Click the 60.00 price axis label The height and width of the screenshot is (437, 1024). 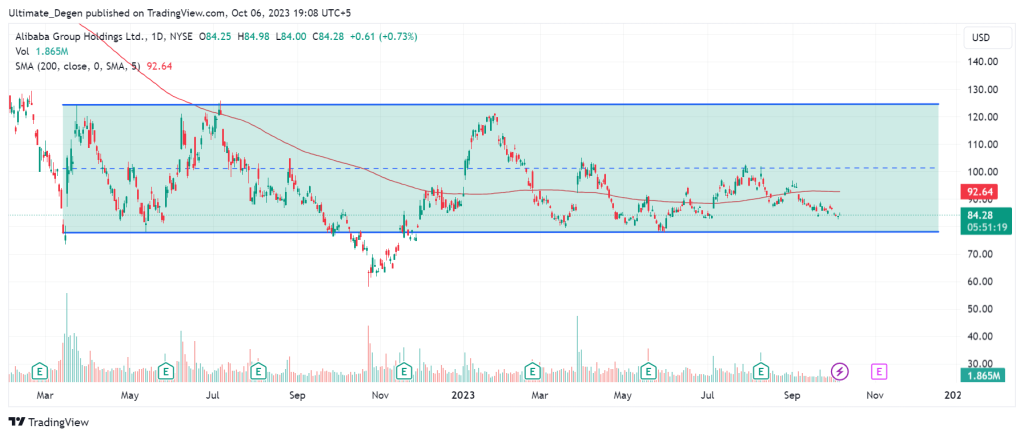click(x=981, y=282)
